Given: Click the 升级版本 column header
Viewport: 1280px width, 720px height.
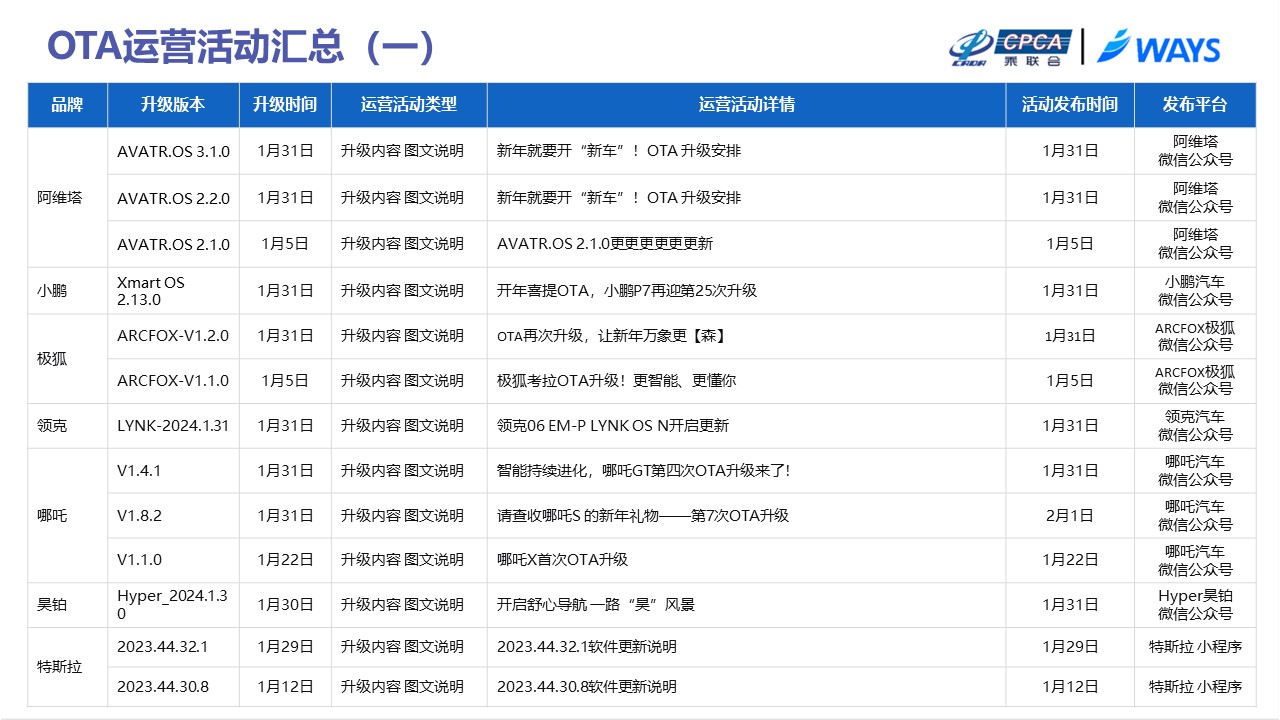Looking at the screenshot, I should 173,105.
